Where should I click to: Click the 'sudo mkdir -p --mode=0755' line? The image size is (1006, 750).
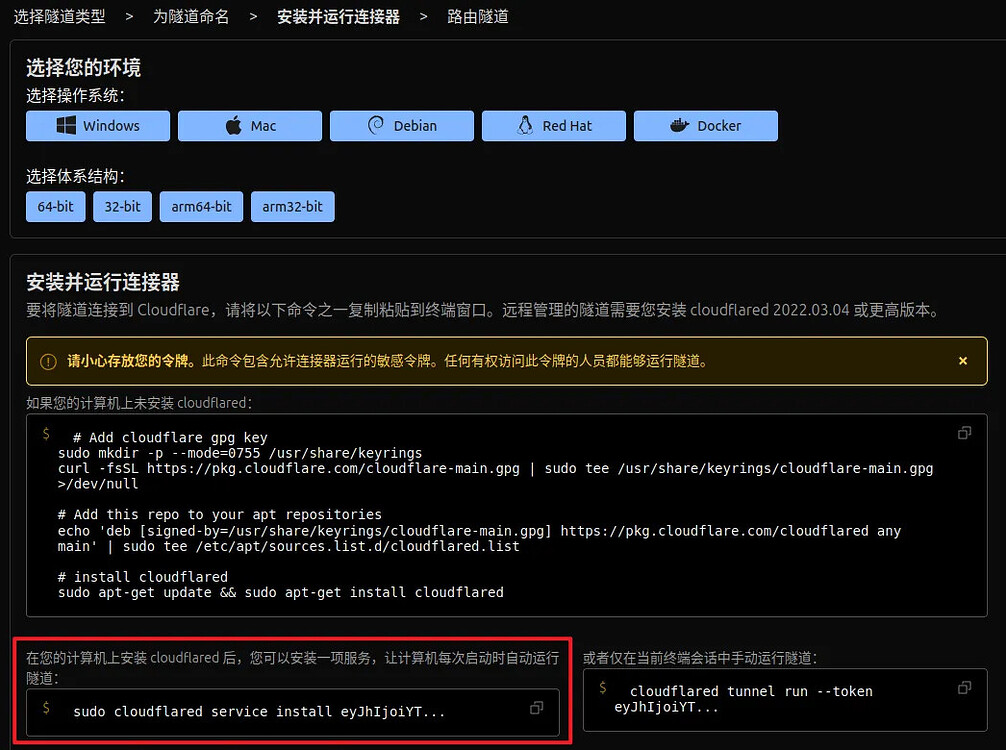pos(240,453)
